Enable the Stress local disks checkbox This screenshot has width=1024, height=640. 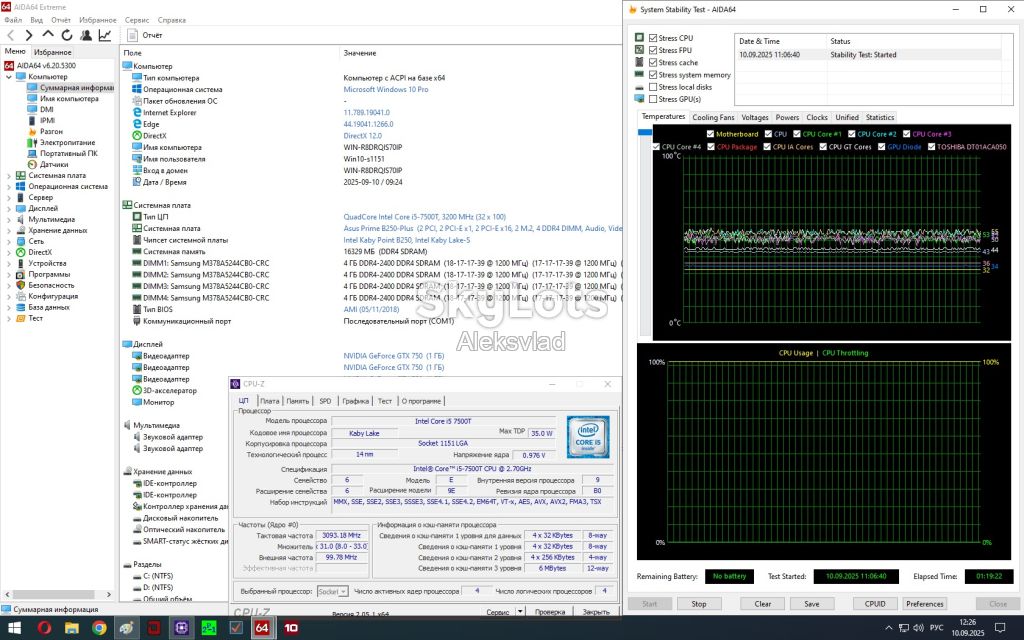pos(652,87)
